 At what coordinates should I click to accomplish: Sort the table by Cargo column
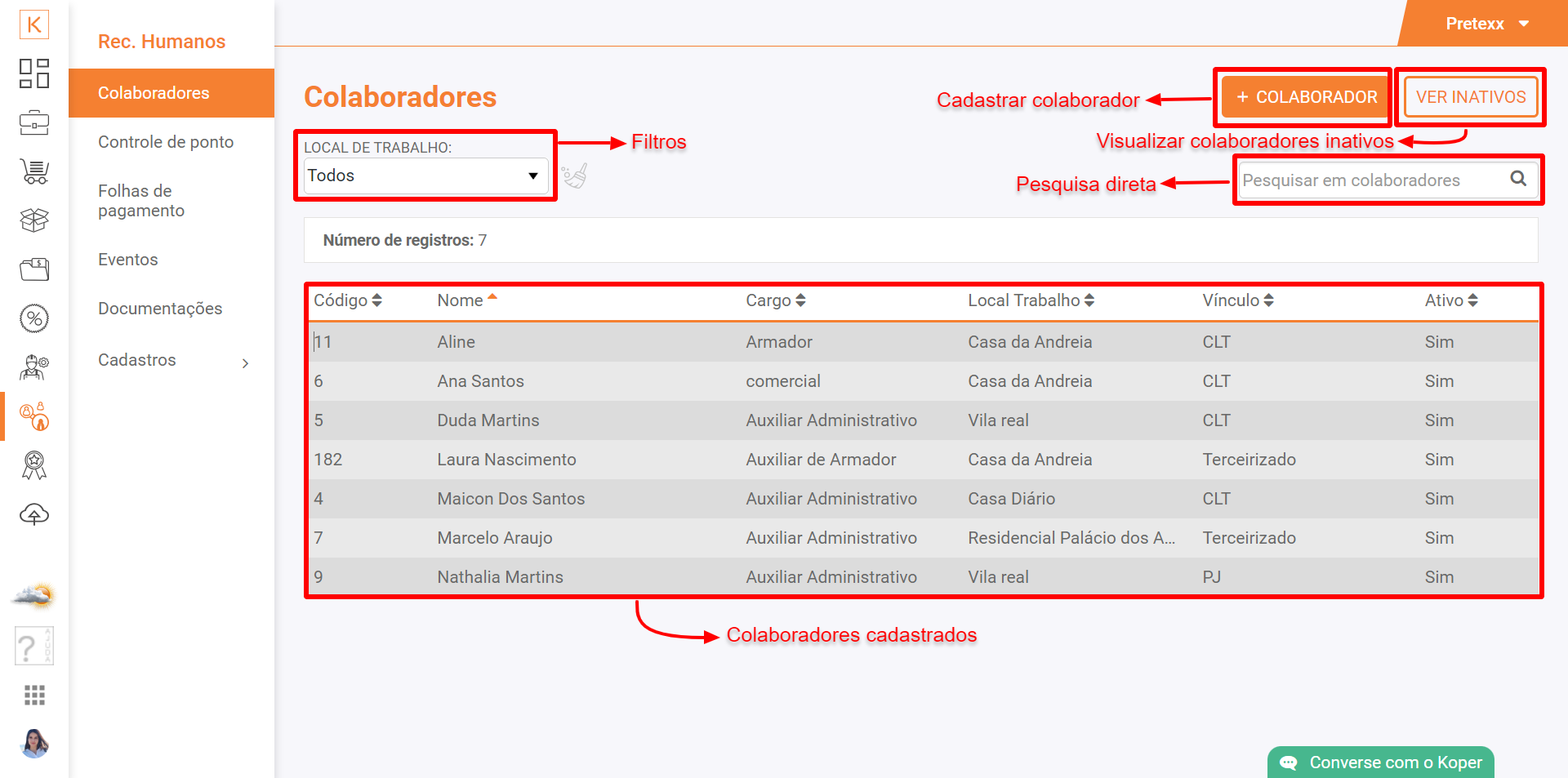point(775,300)
